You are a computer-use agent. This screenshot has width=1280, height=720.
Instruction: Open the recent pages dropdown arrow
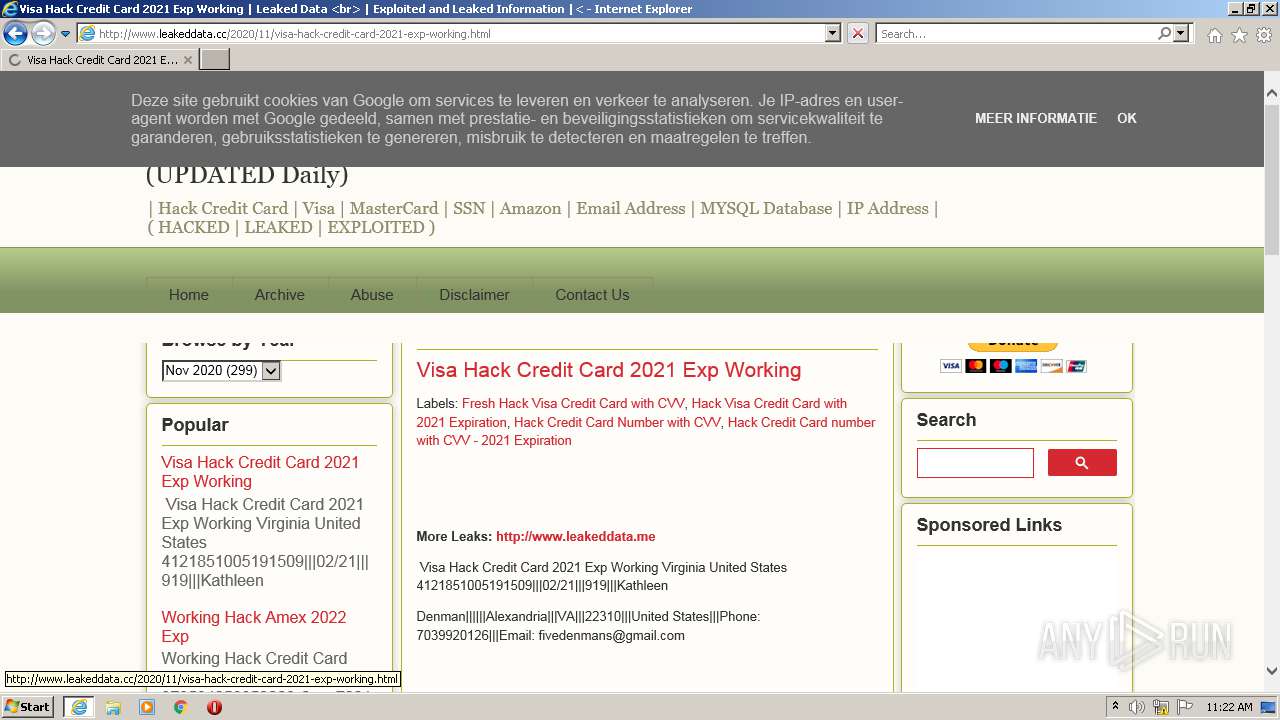[x=66, y=34]
